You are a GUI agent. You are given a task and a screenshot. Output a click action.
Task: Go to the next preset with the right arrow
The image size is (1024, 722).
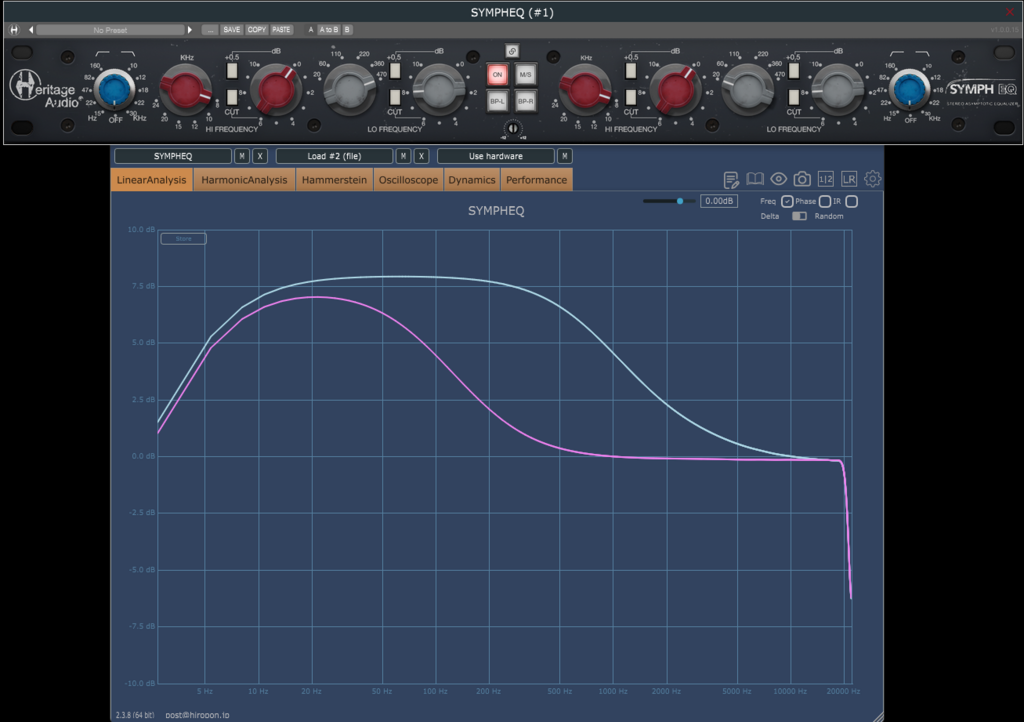[190, 30]
